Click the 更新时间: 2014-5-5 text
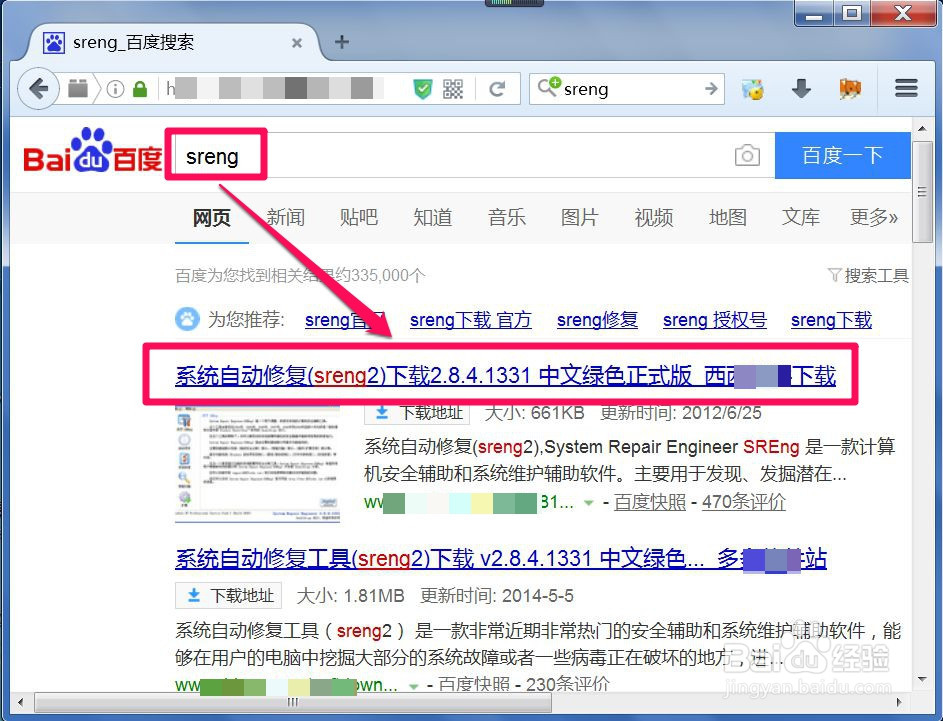The image size is (943, 721). (x=496, y=596)
